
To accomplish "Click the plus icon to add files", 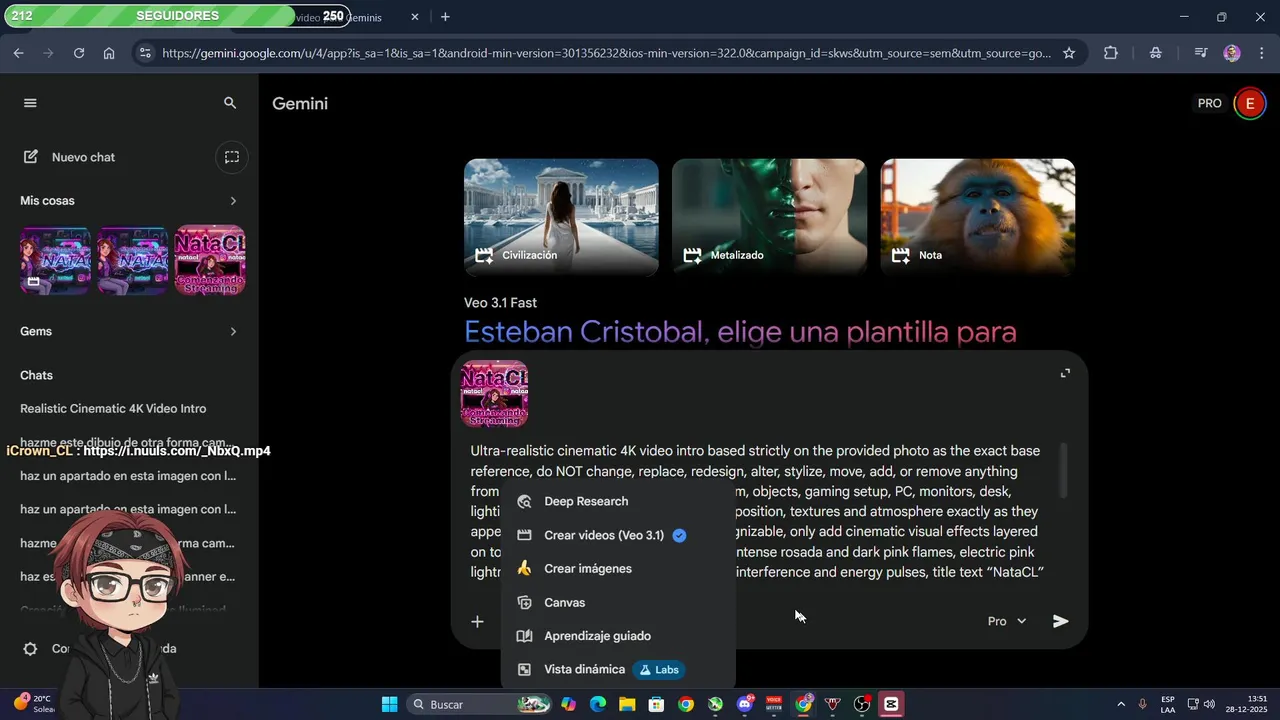I will point(477,621).
